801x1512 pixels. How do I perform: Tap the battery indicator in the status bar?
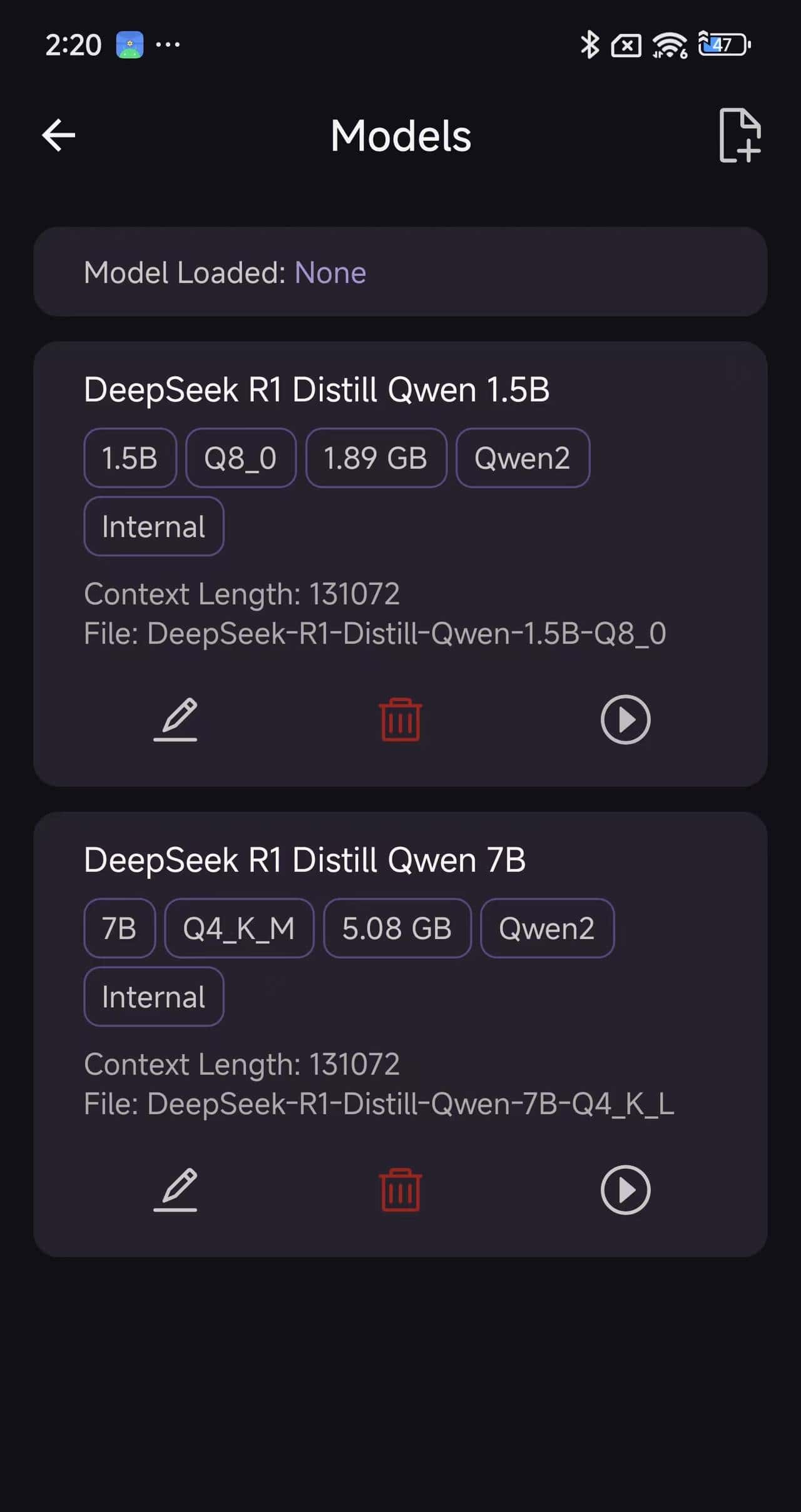pos(722,44)
